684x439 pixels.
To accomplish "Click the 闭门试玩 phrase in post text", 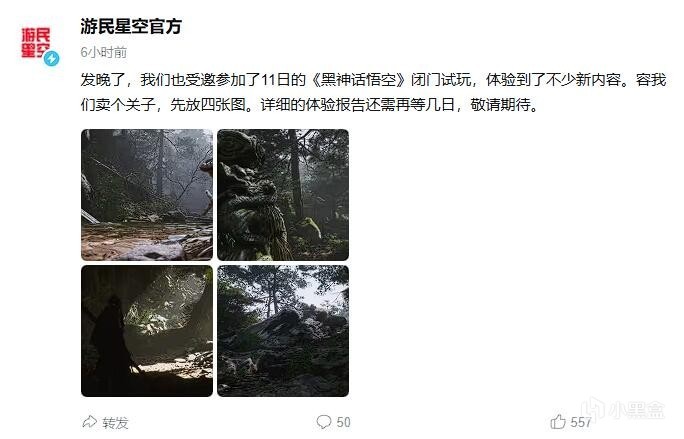I will pos(441,80).
